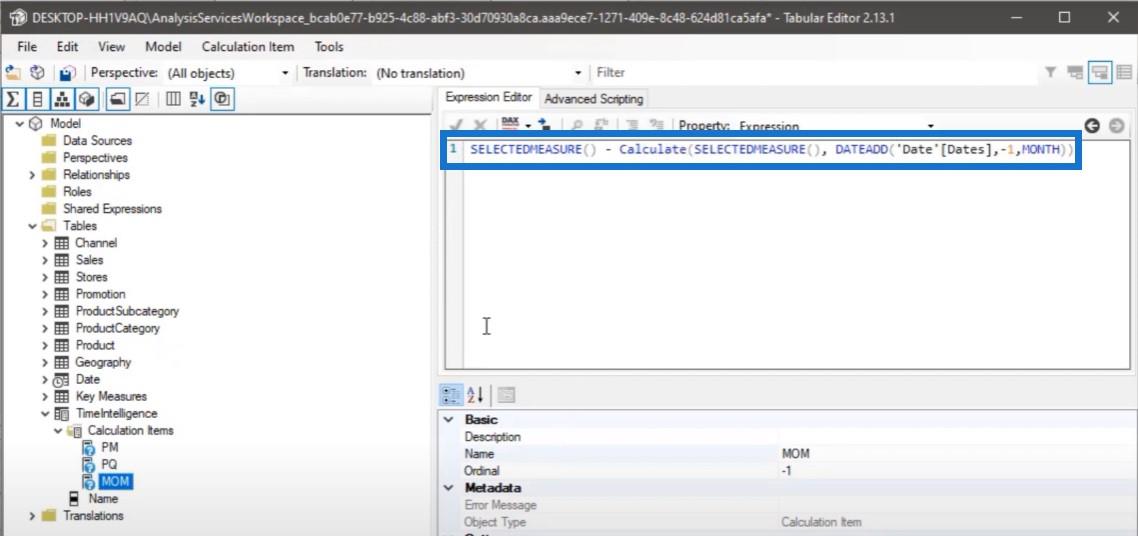
Task: Open the Tools menu
Action: (x=329, y=46)
